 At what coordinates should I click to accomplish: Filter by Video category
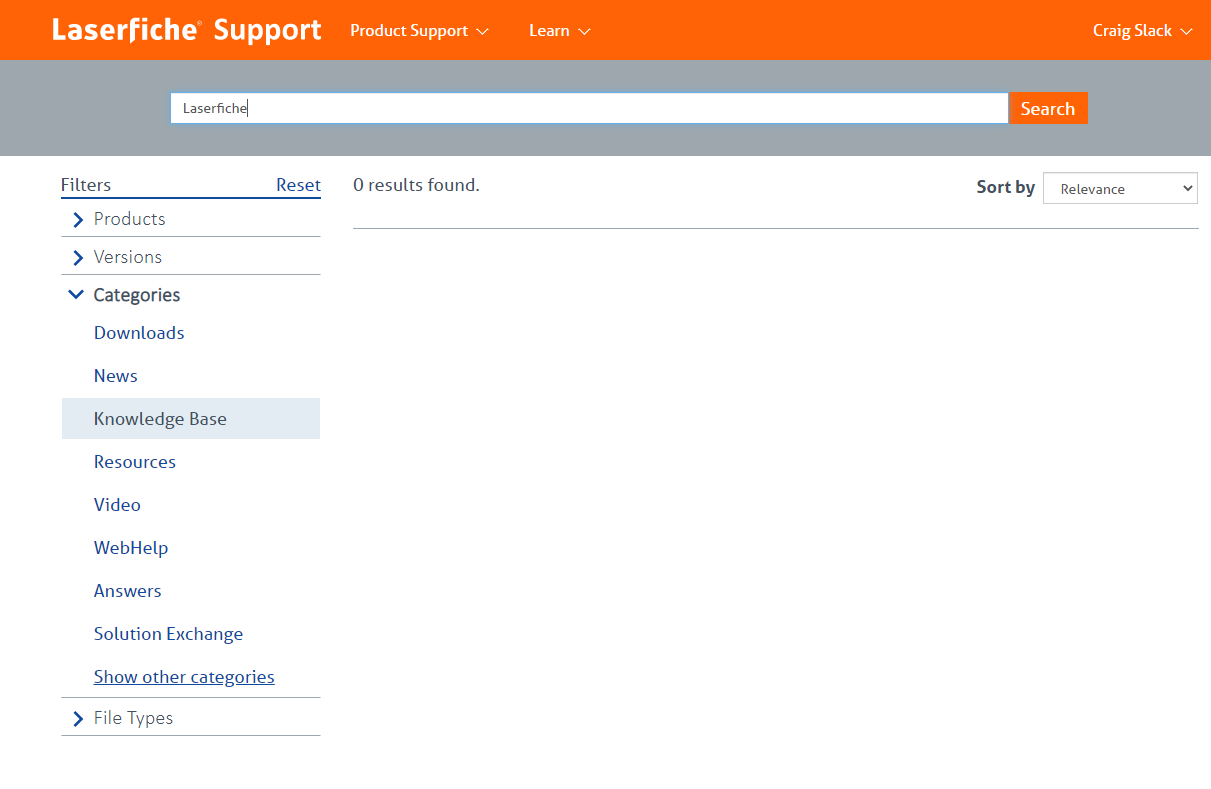point(117,505)
